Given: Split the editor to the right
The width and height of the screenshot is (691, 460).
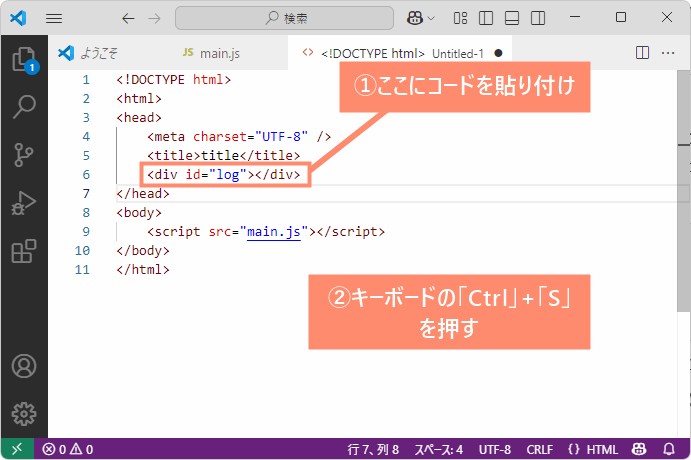Looking at the screenshot, I should pos(643,53).
